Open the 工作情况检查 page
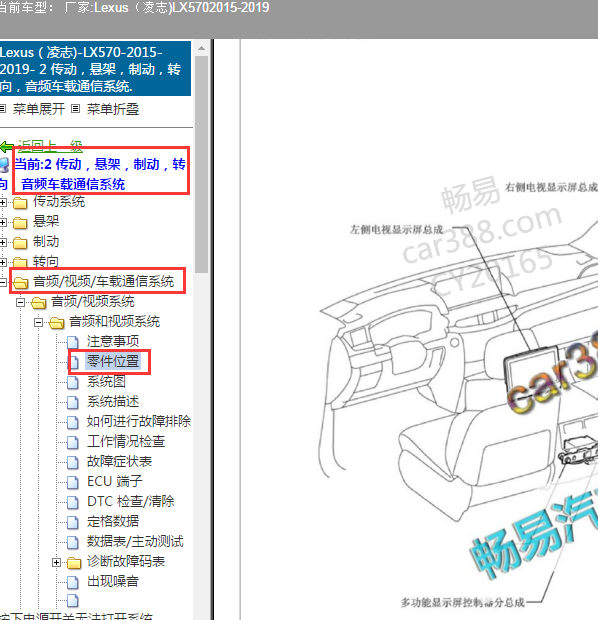This screenshot has height=620, width=598. [x=126, y=441]
